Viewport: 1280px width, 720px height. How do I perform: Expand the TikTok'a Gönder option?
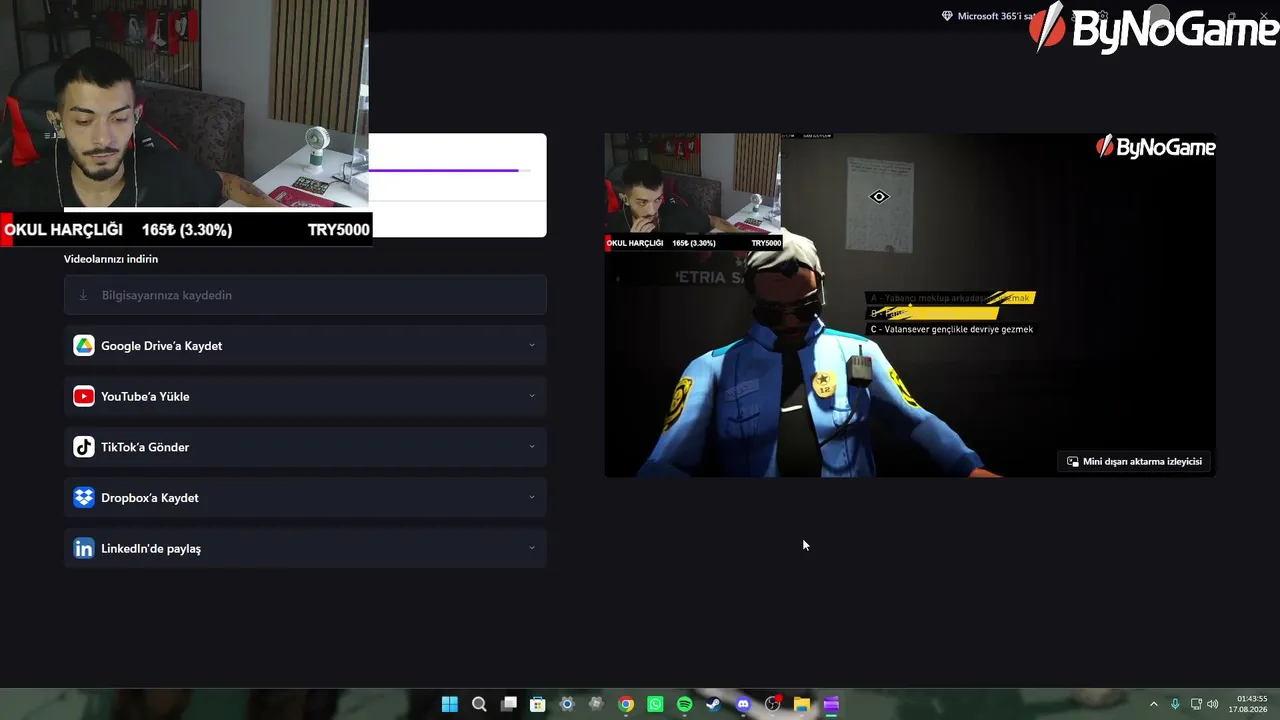click(x=531, y=447)
